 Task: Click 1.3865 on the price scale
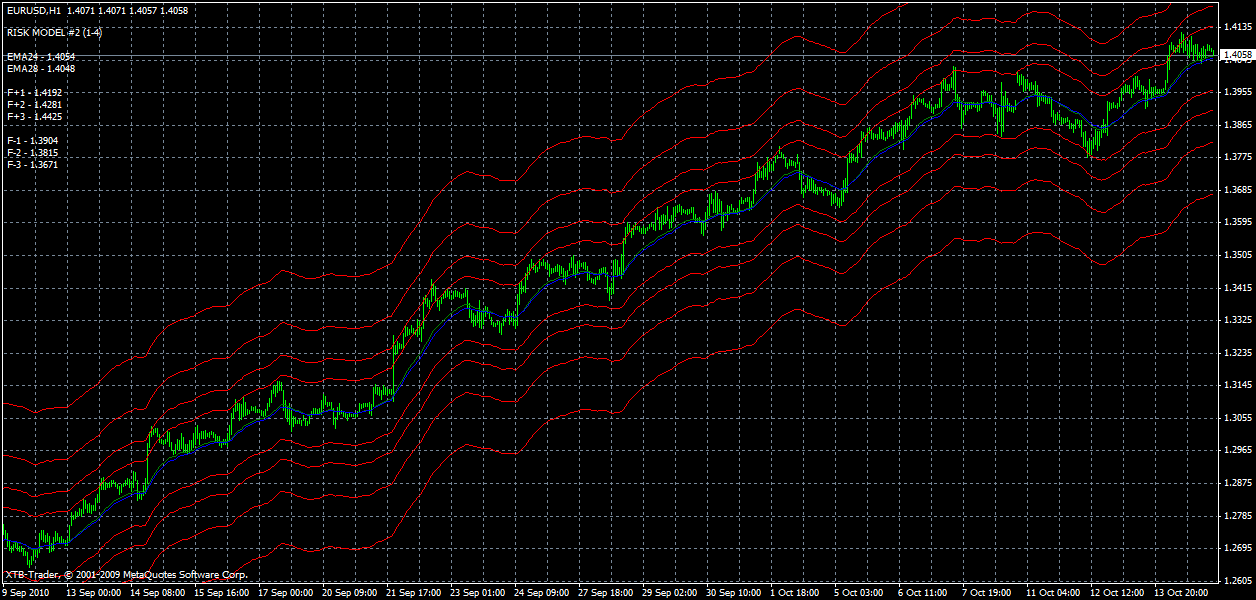point(1238,125)
